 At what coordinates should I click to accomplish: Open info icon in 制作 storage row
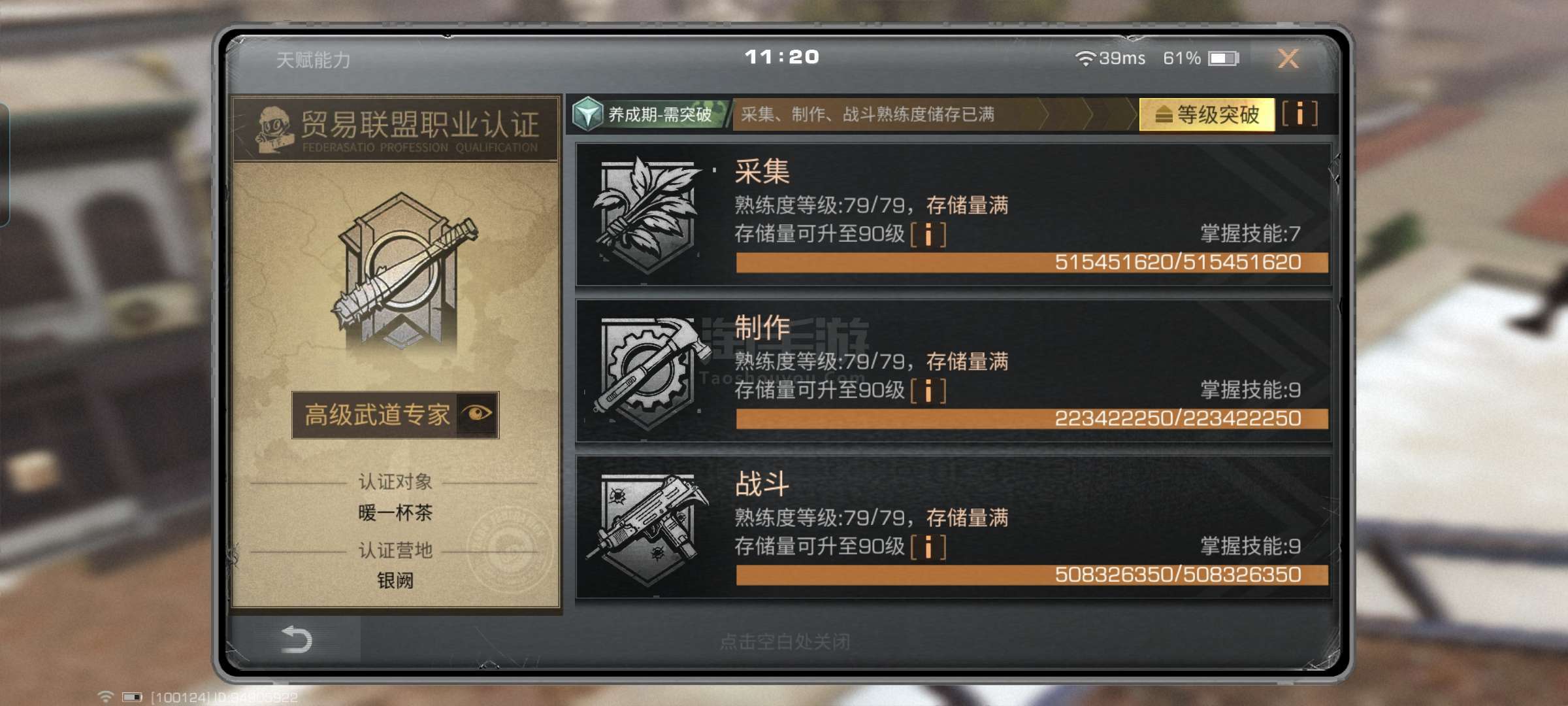tap(928, 391)
